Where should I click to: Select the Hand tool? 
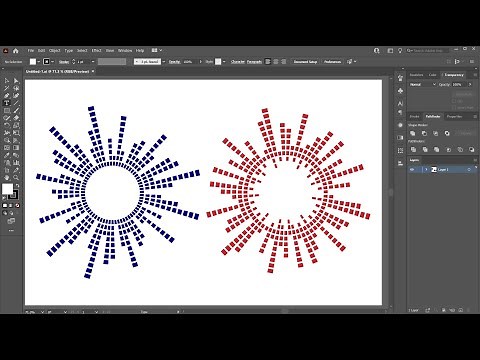(x=7, y=177)
